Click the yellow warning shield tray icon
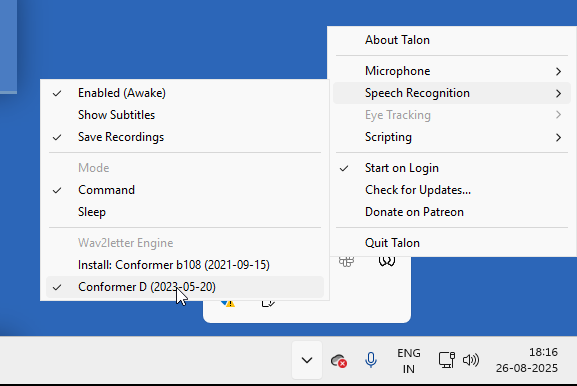The height and width of the screenshot is (386, 577). 228,303
